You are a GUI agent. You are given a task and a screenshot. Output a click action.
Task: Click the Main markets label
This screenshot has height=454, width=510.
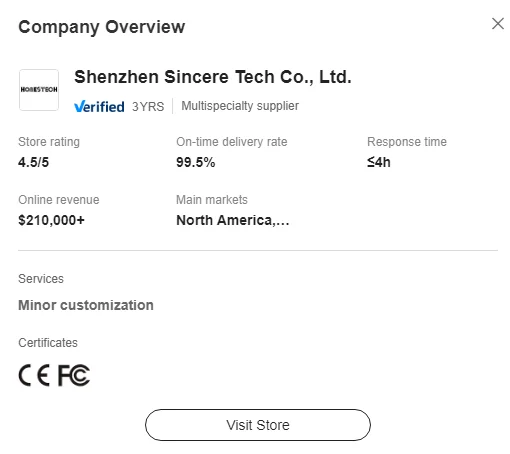[x=212, y=200]
